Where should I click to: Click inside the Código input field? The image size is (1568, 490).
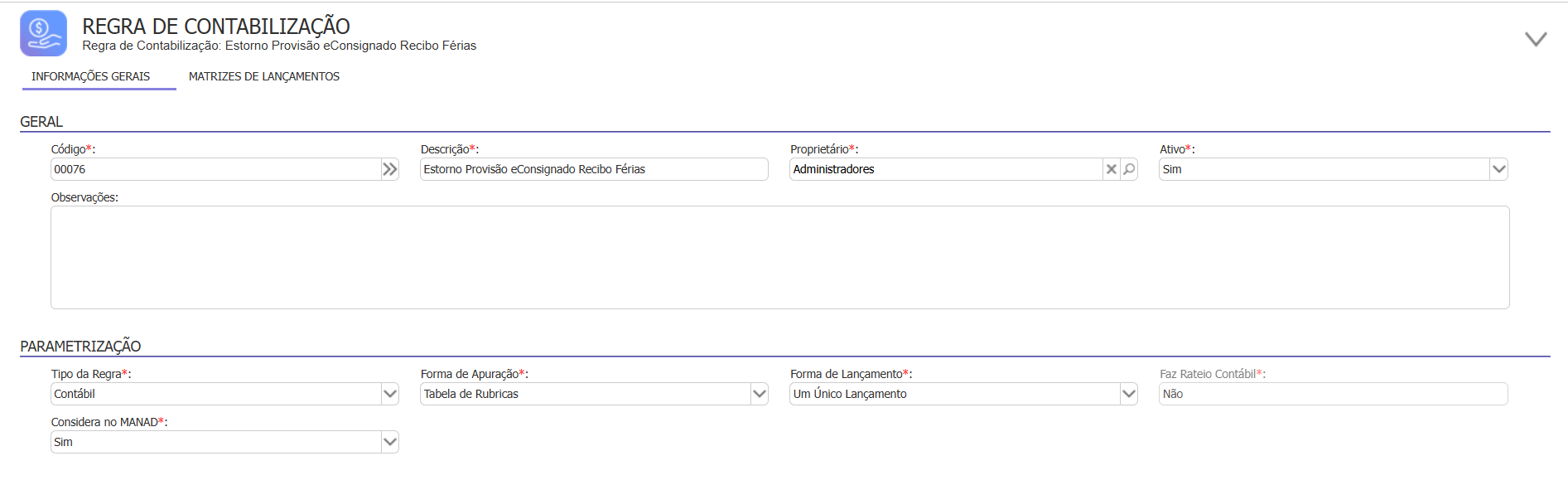pos(215,169)
